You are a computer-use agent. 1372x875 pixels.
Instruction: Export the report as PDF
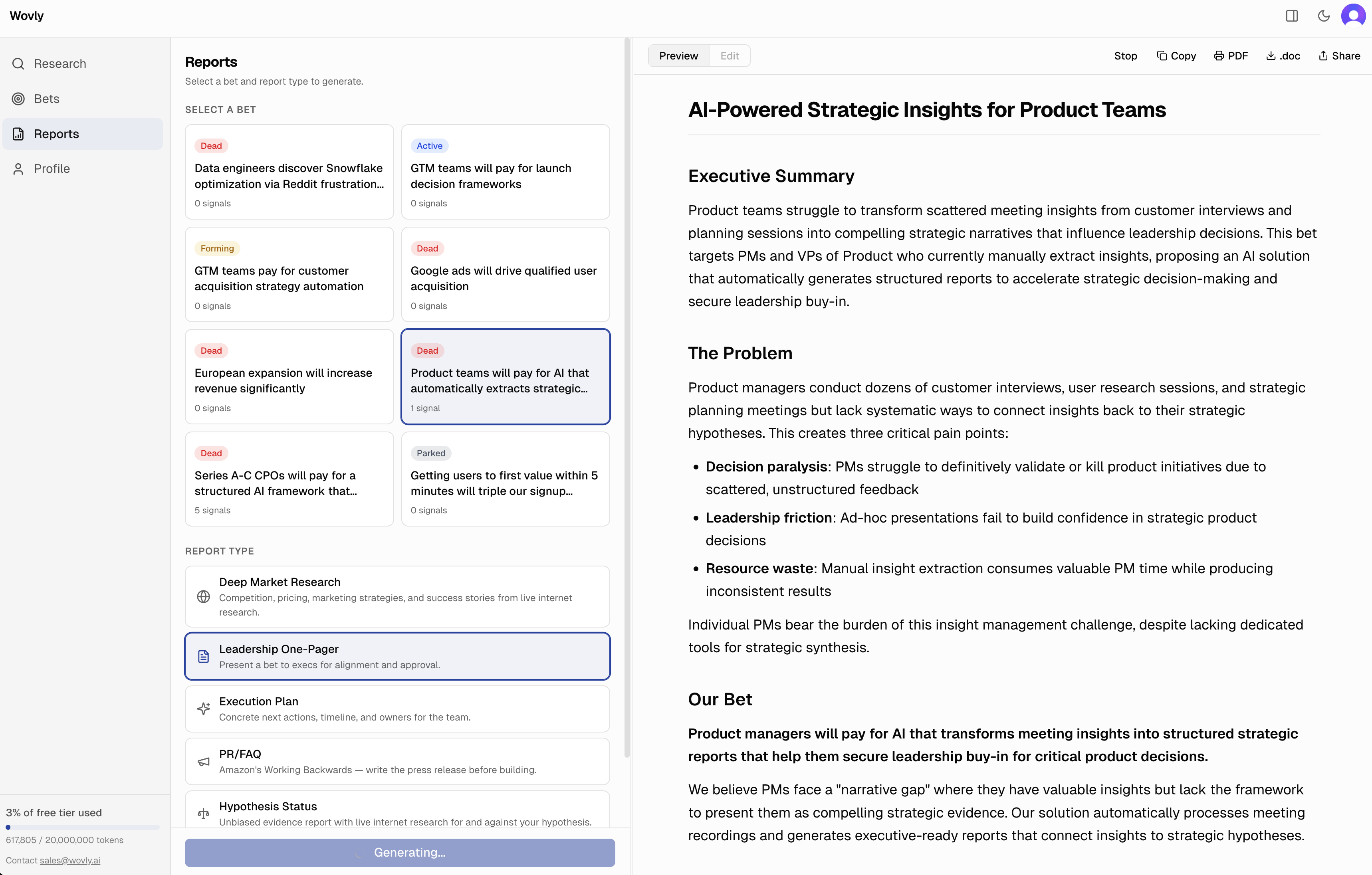(x=1231, y=56)
